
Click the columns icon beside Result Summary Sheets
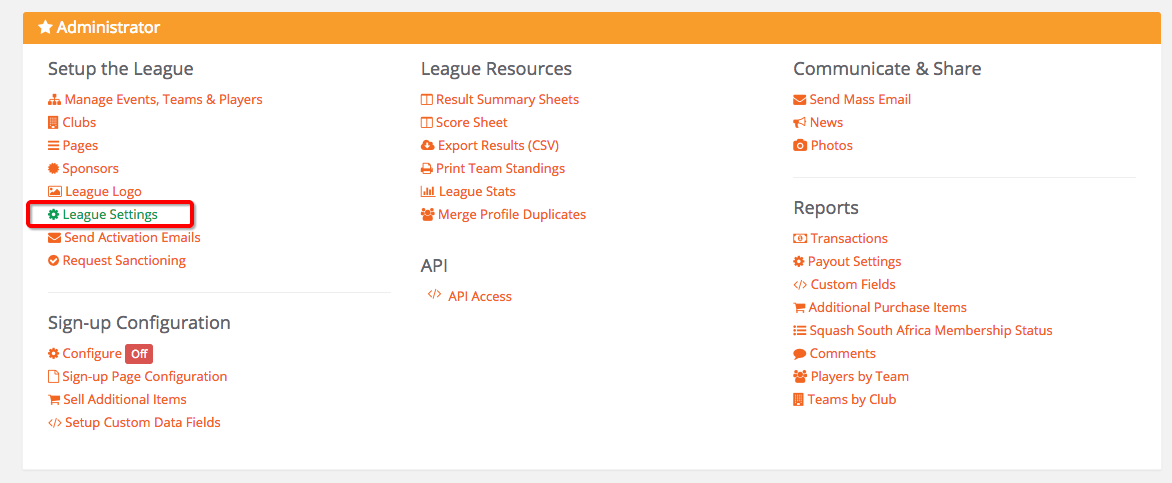click(427, 99)
